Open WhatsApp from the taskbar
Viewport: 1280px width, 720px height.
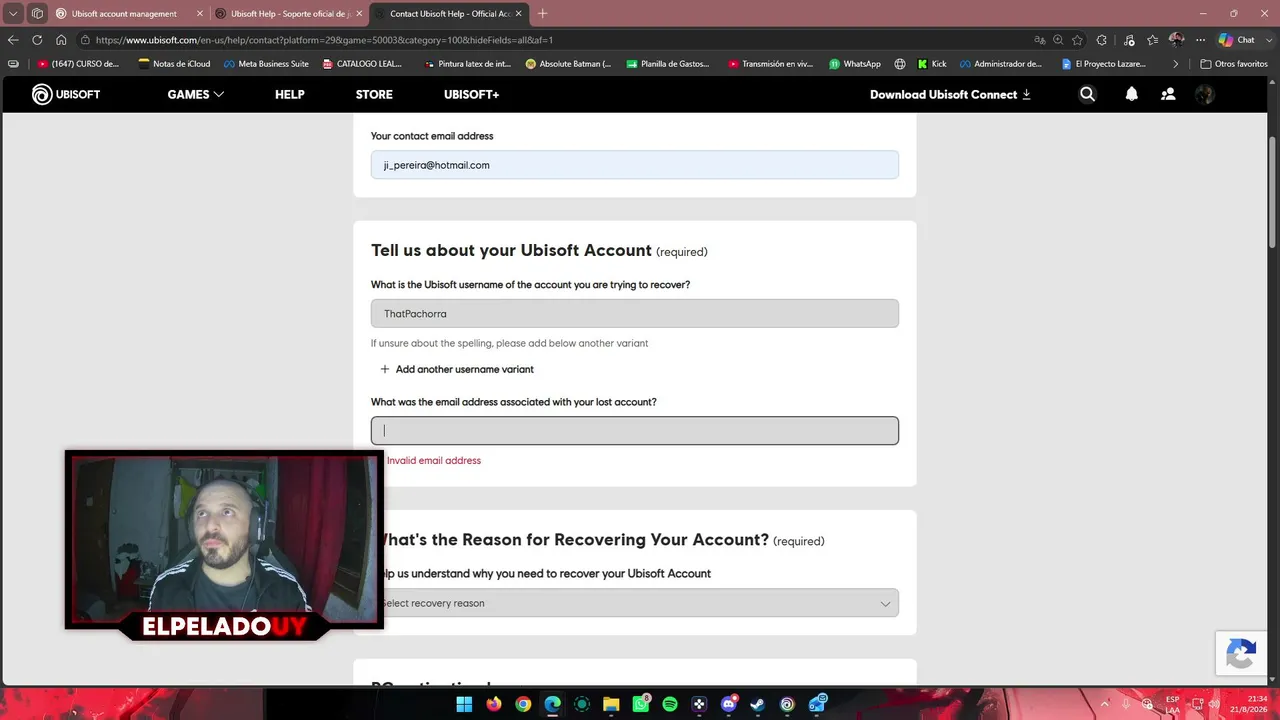[640, 704]
